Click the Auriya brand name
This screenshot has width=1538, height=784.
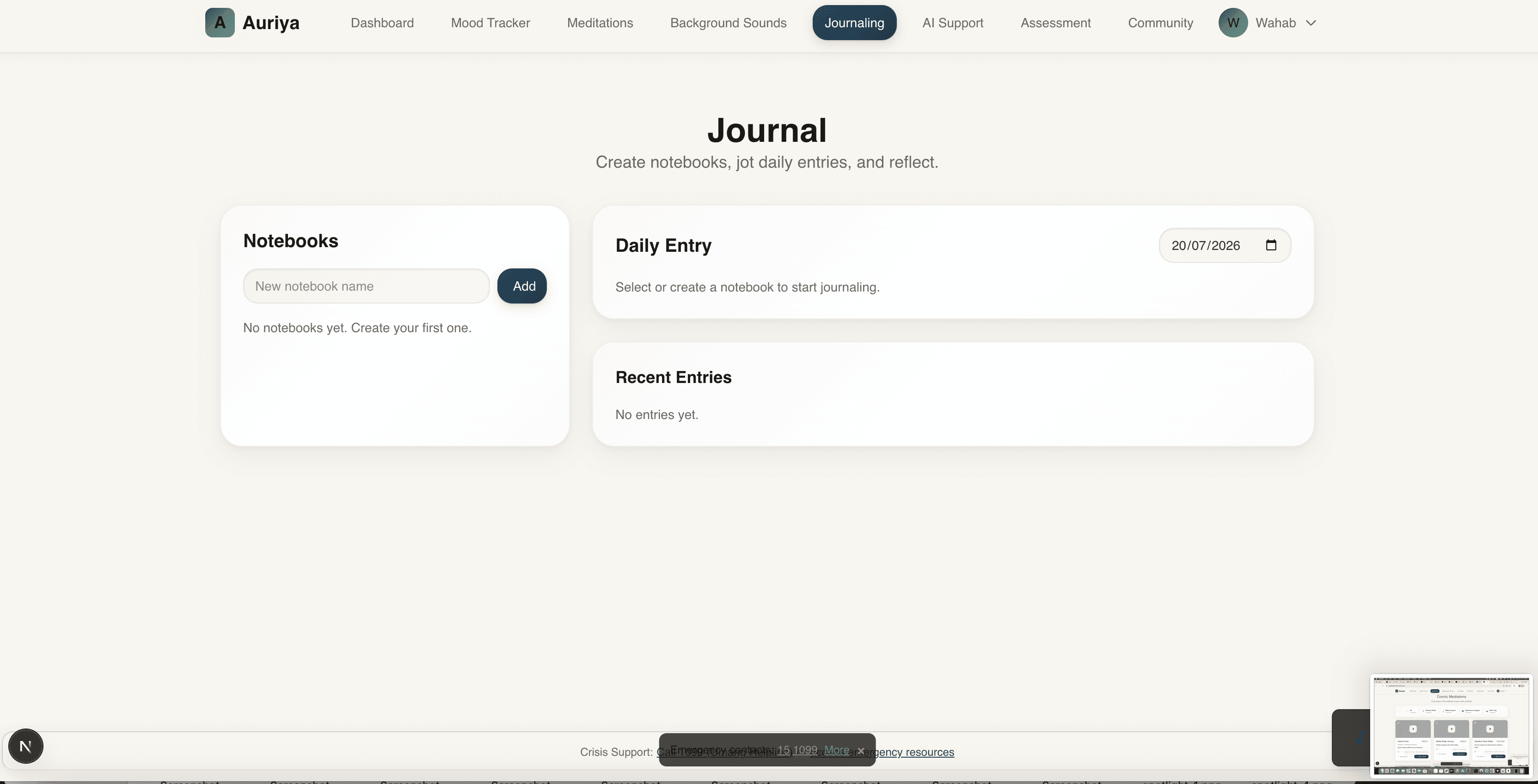(271, 23)
